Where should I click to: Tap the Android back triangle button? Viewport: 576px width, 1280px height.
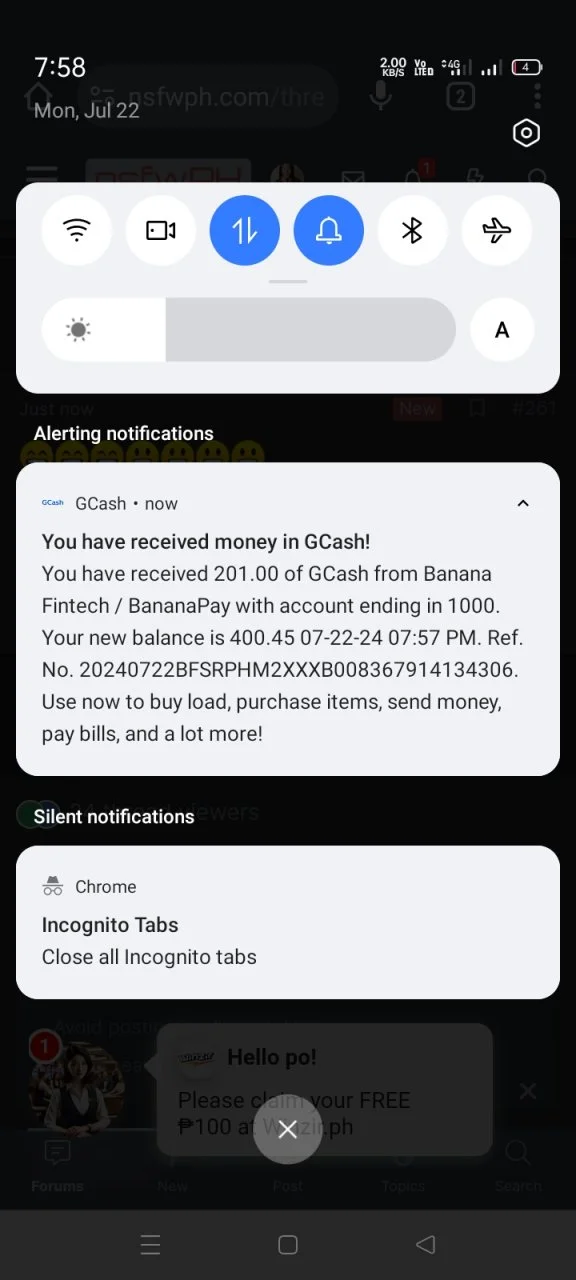(x=425, y=1245)
